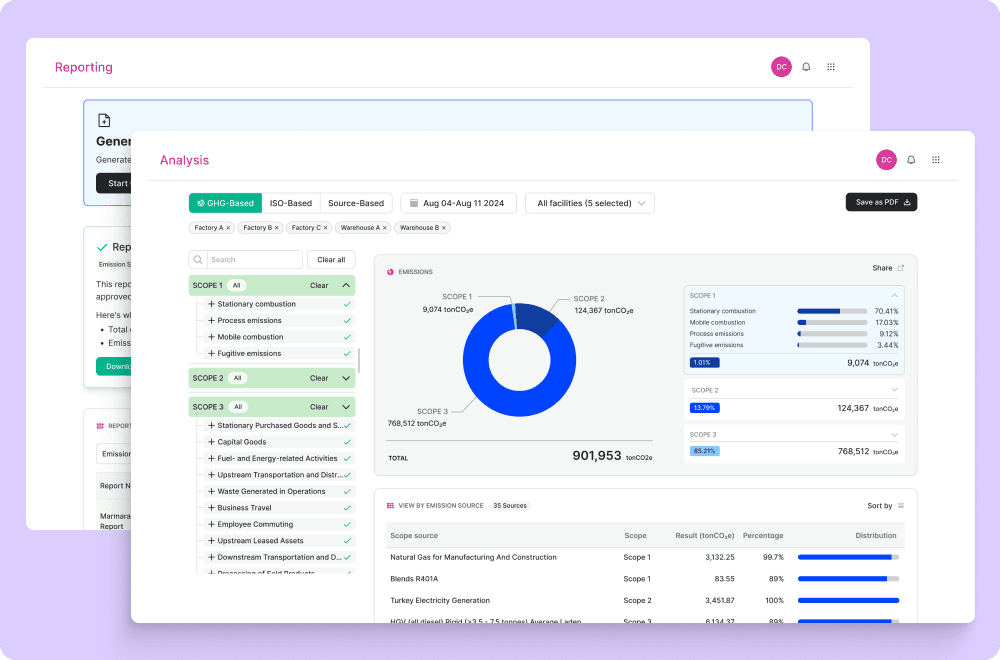Toggle the Business Travel checkmark

(x=347, y=508)
